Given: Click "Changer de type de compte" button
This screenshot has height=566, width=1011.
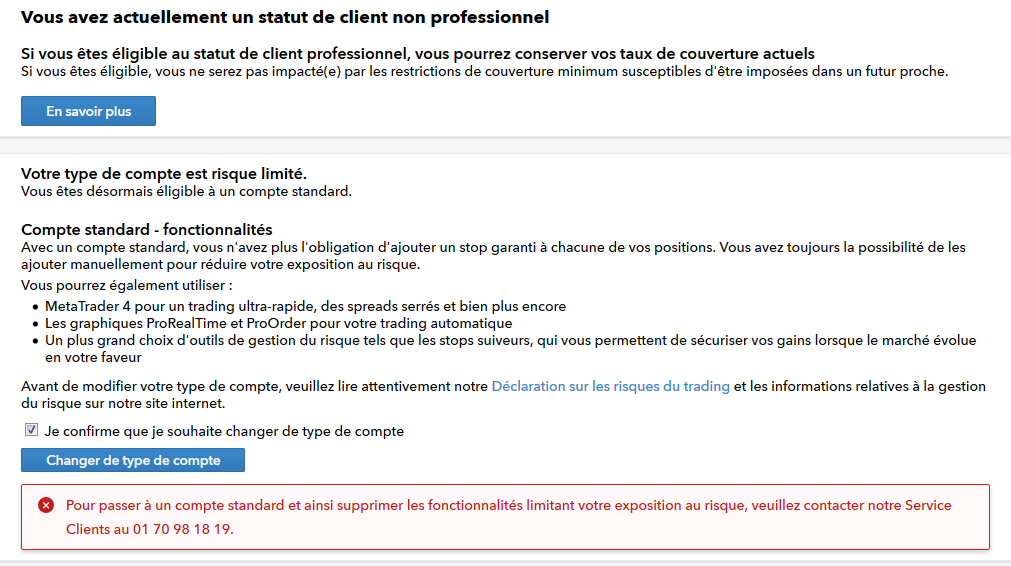Looking at the screenshot, I should [132, 460].
